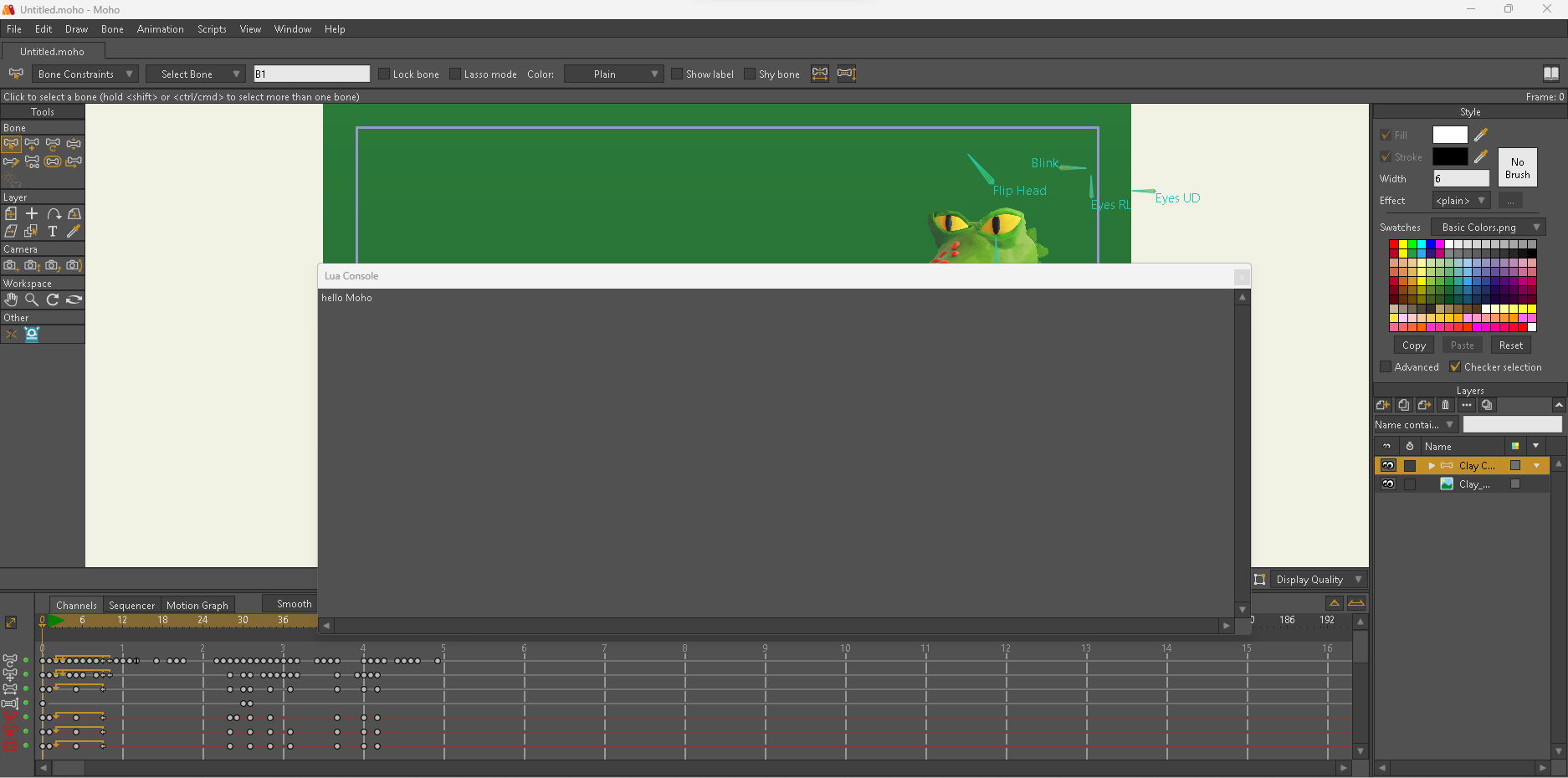Viewport: 1568px width, 778px height.
Task: Click the Delete Layer trash icon
Action: (x=1445, y=405)
